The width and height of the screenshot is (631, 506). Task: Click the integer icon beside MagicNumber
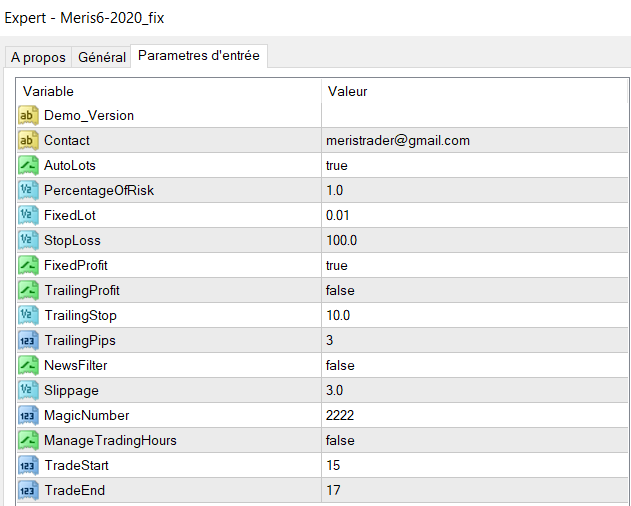click(28, 416)
